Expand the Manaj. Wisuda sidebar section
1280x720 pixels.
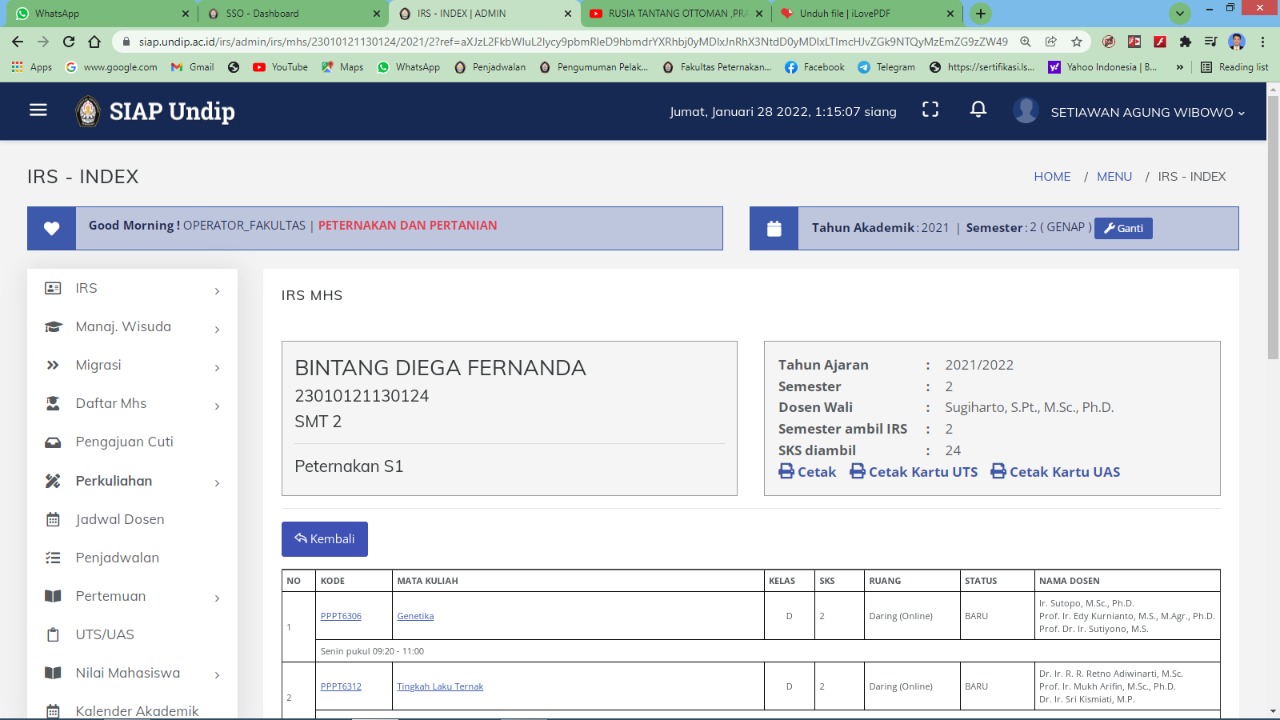click(x=132, y=327)
